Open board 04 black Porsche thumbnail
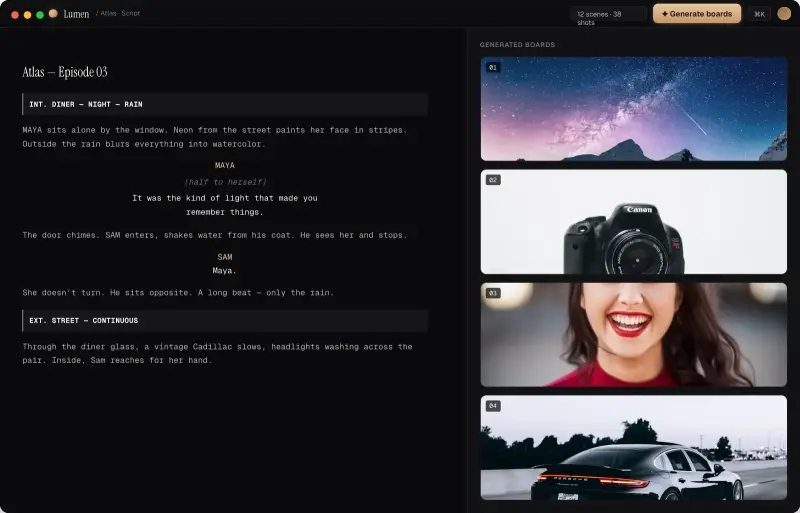Screen dimensions: 800x513 click(x=634, y=447)
